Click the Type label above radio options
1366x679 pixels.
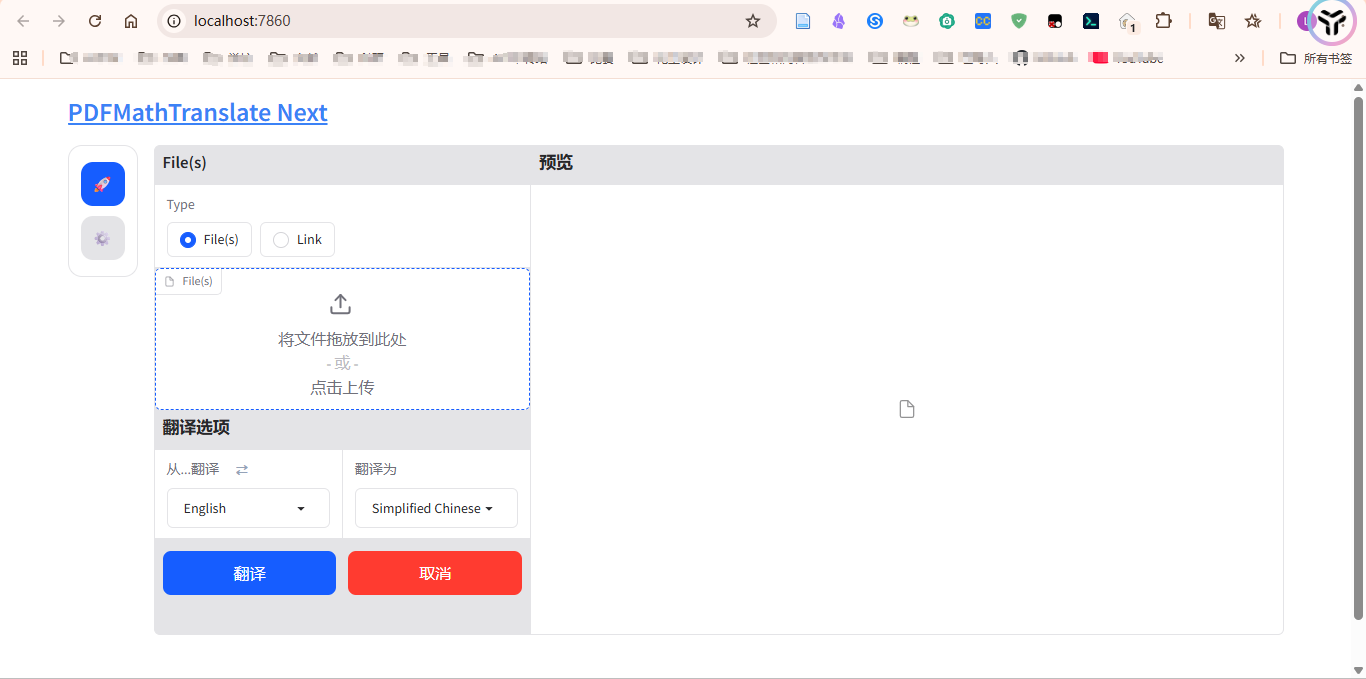(x=181, y=205)
